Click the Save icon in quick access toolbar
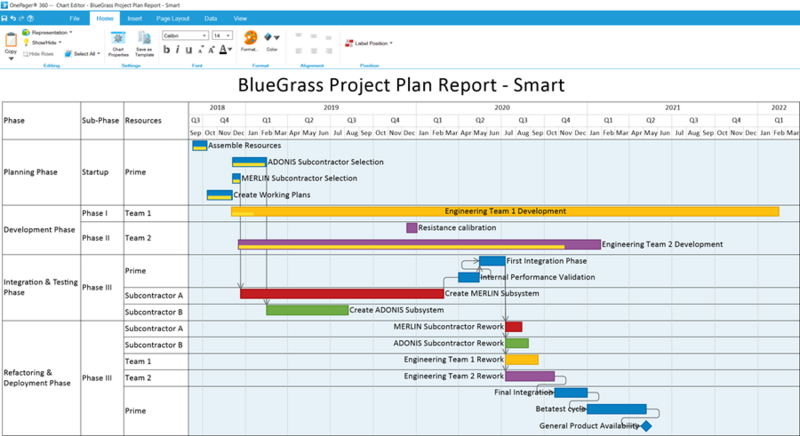 [5, 18]
